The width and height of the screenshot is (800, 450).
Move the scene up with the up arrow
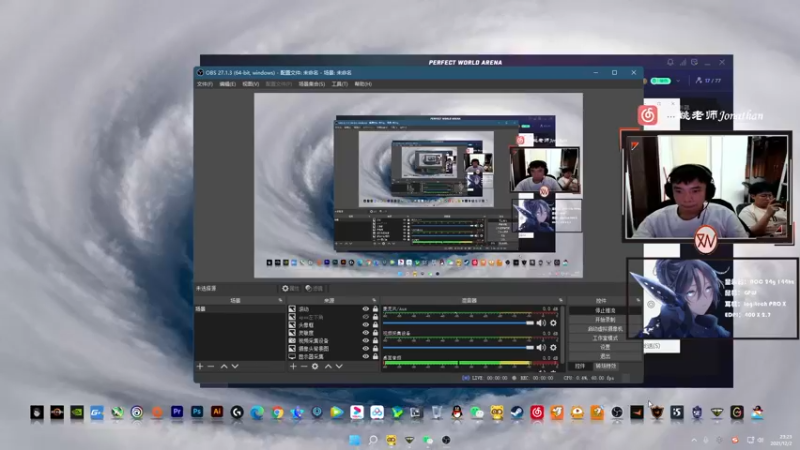click(x=224, y=366)
